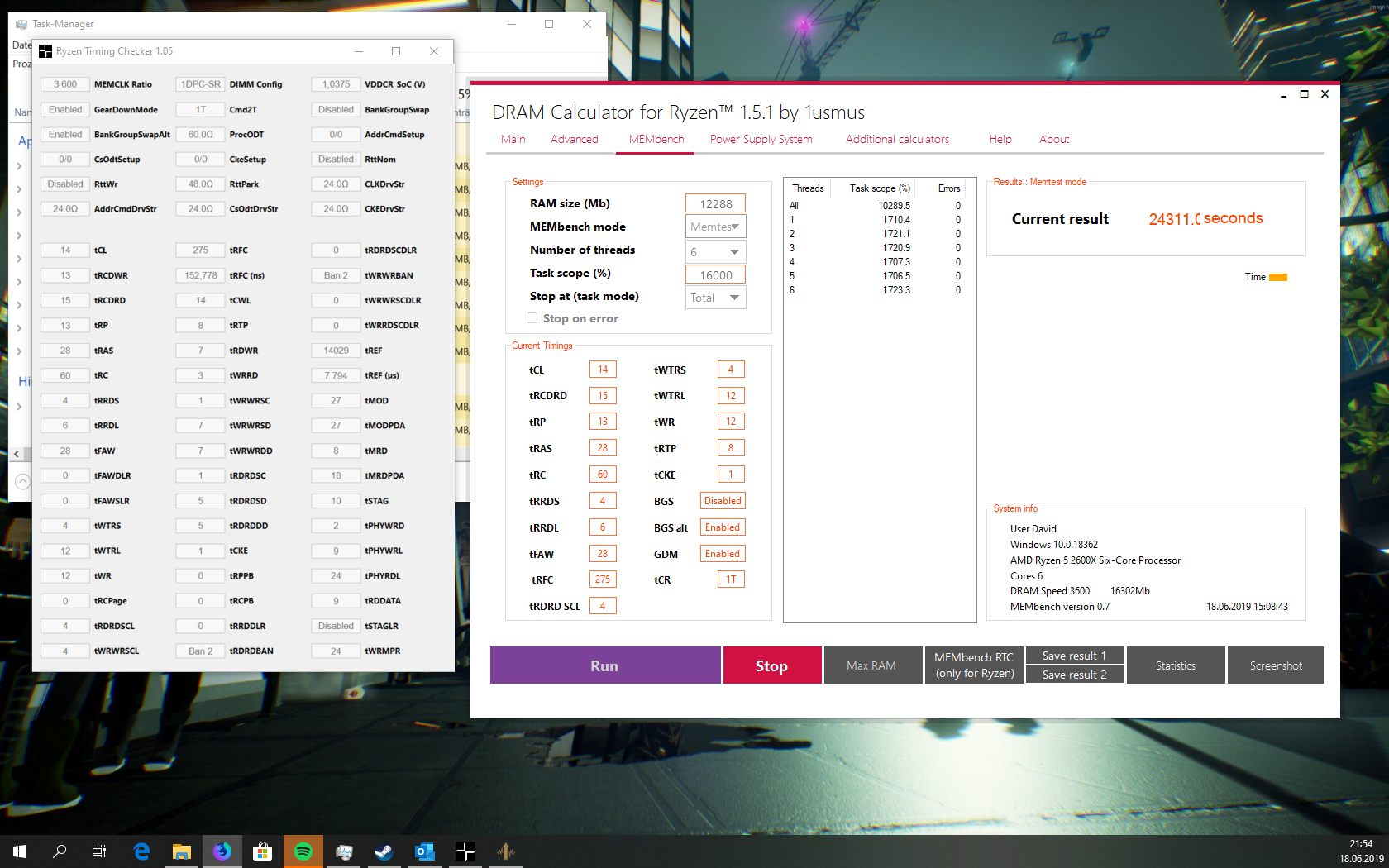Image resolution: width=1389 pixels, height=868 pixels.
Task: Enable the Stop on error checkbox
Action: [532, 318]
